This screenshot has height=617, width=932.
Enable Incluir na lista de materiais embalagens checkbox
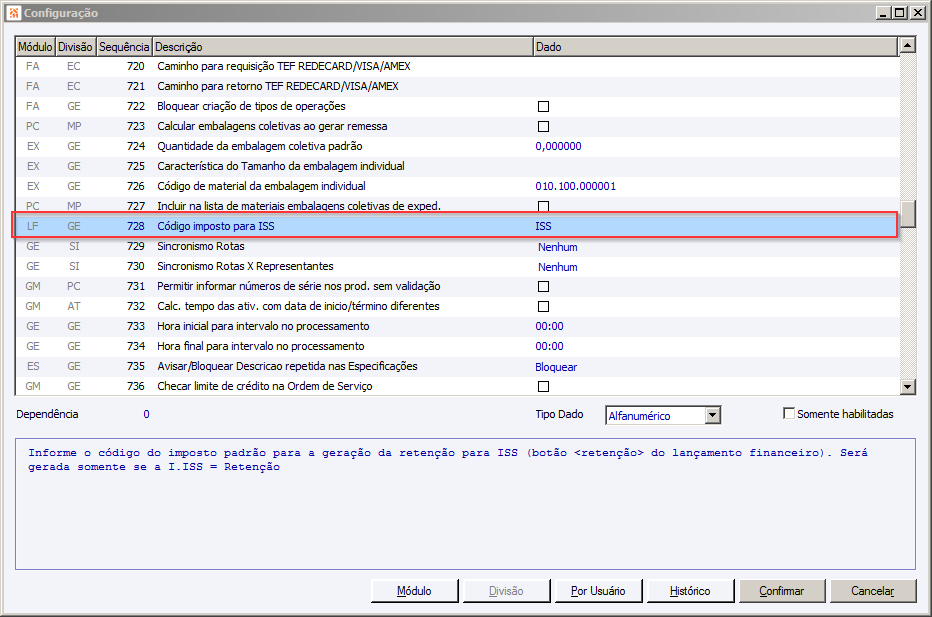[x=543, y=206]
